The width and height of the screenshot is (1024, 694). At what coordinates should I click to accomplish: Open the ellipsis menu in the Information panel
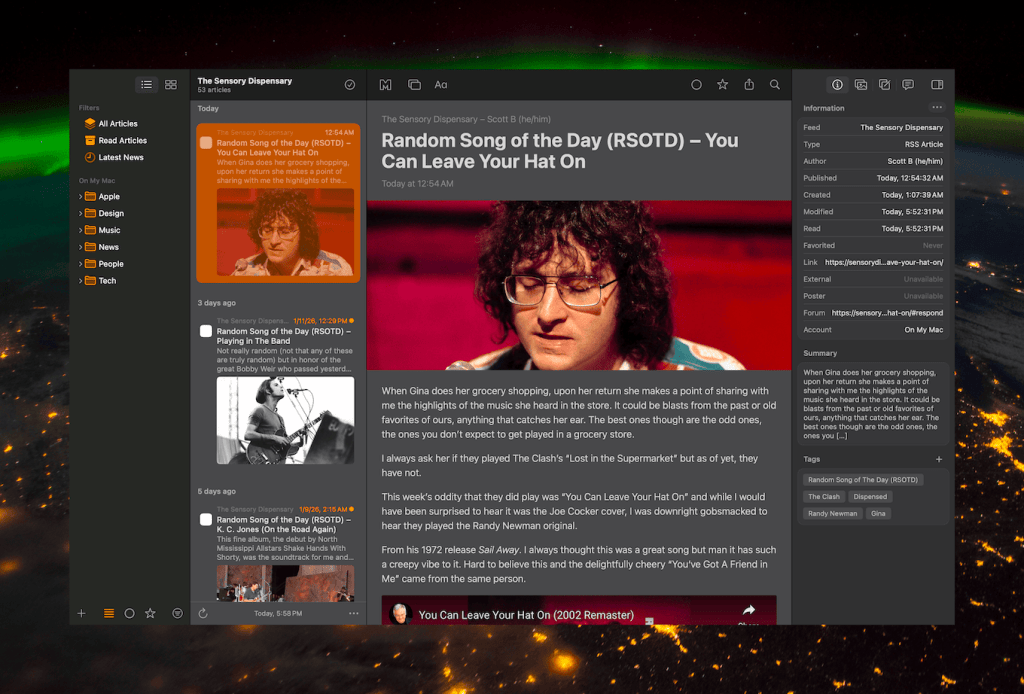coord(937,107)
